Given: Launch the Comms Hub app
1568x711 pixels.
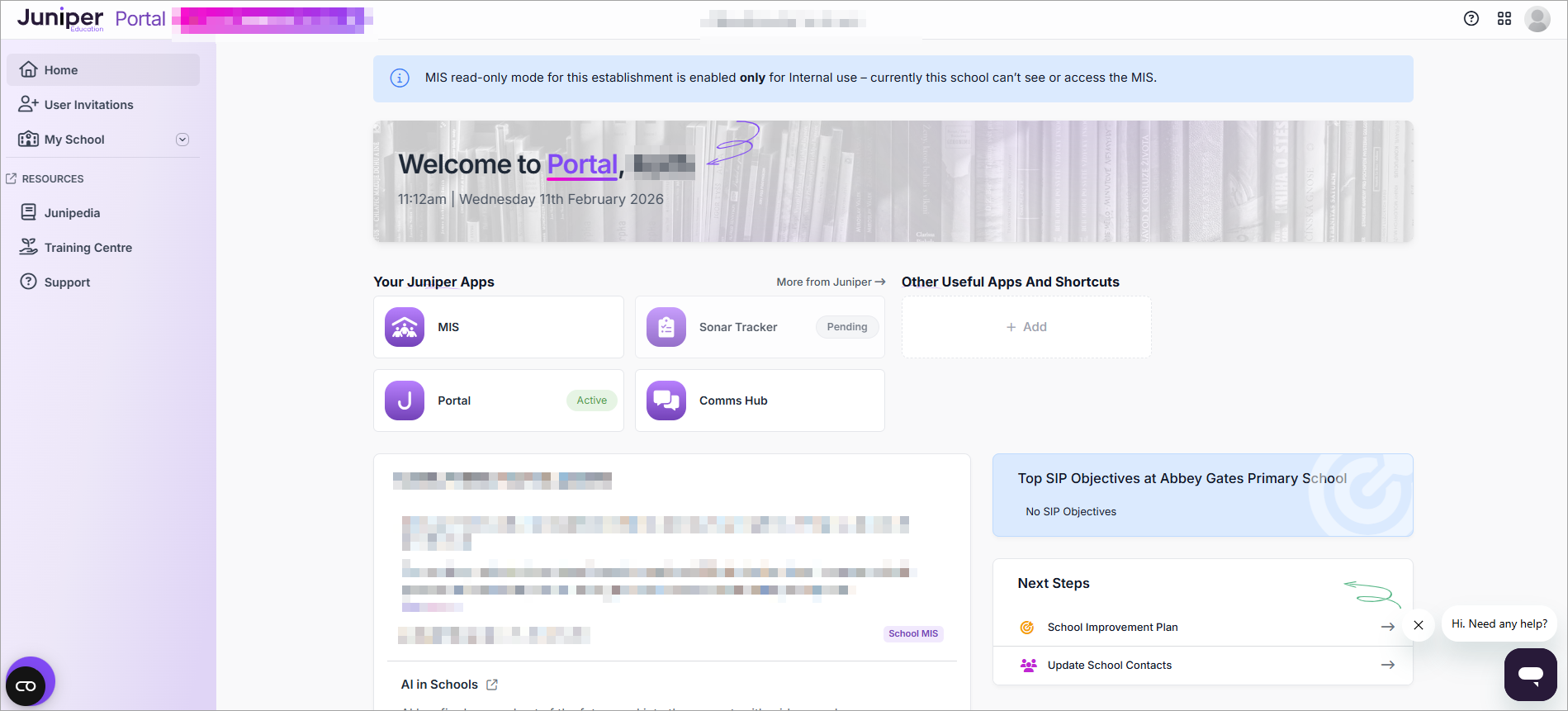Looking at the screenshot, I should [759, 401].
